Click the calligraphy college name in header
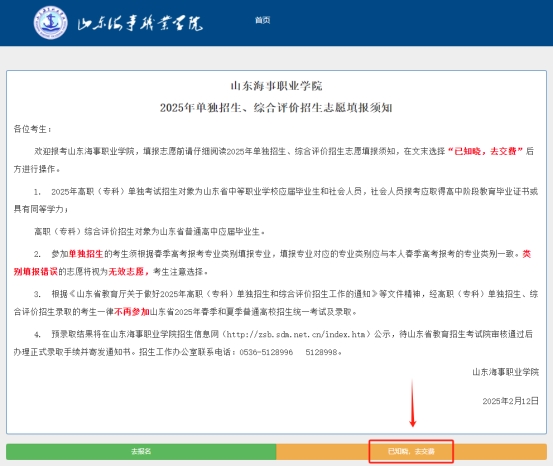The width and height of the screenshot is (553, 467). point(140,23)
